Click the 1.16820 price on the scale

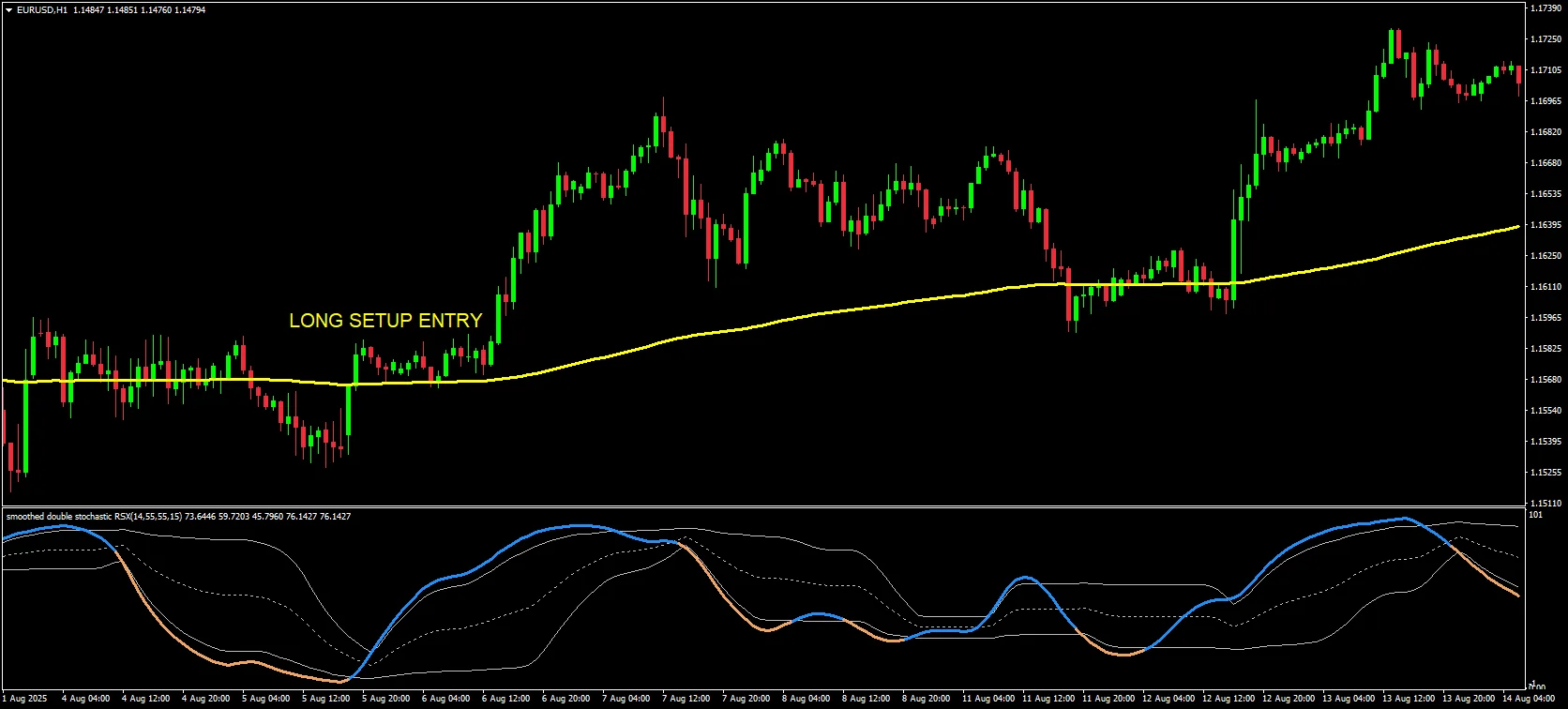pyautogui.click(x=1545, y=132)
